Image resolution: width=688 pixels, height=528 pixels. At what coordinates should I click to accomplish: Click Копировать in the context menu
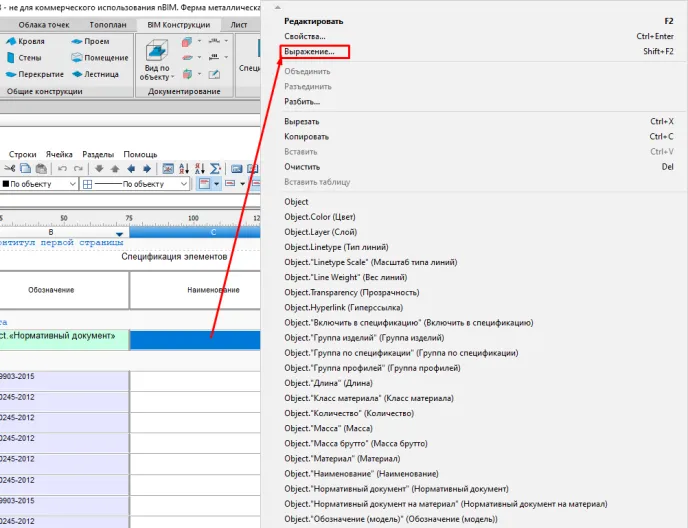[x=307, y=136]
